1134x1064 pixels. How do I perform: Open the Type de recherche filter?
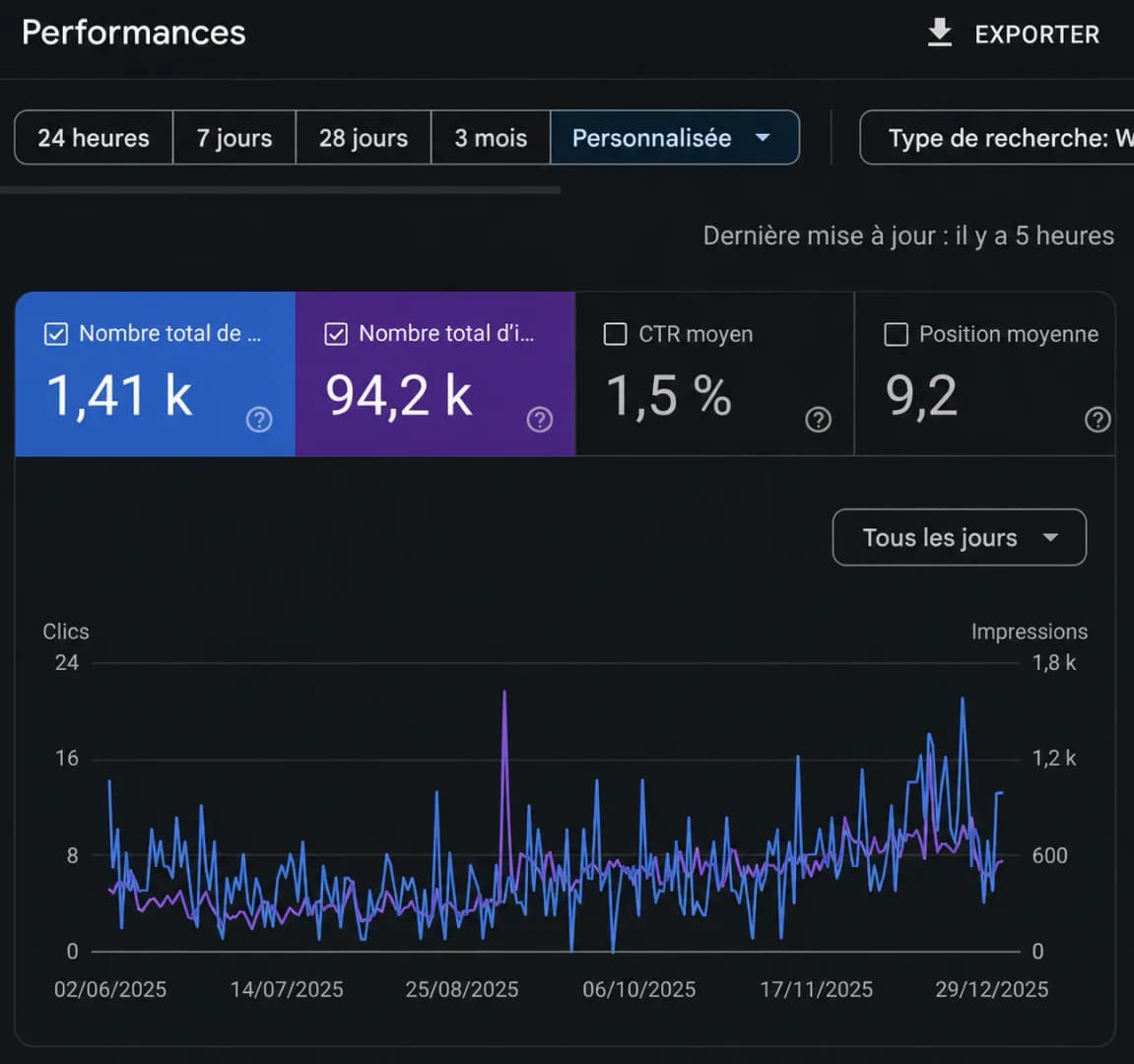coord(997,137)
